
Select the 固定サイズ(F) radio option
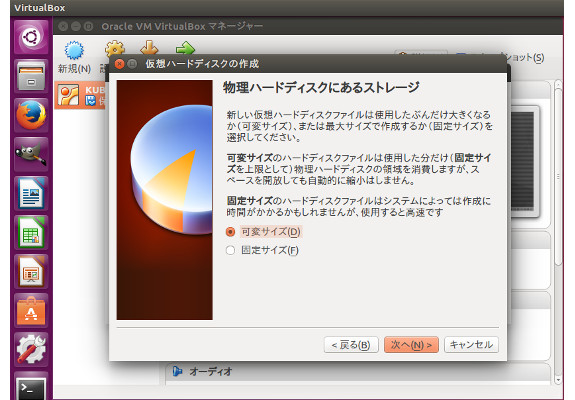coord(263,250)
